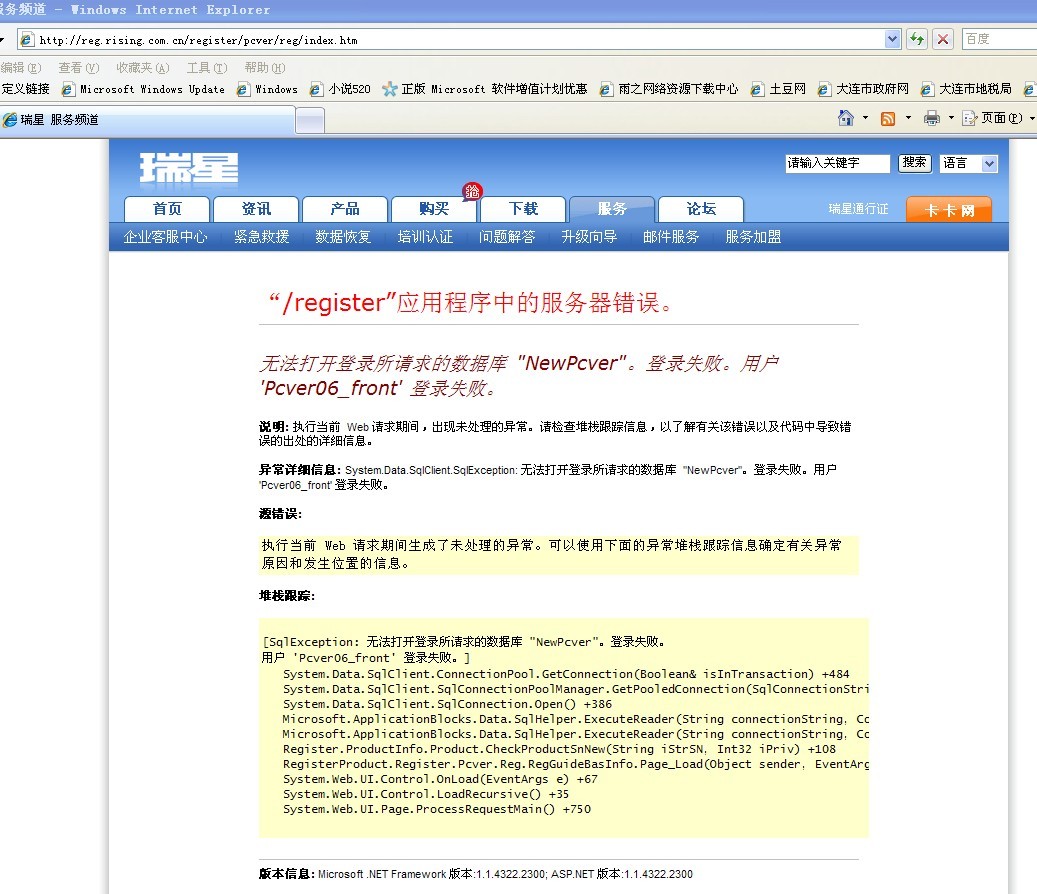Click the page icon beside 土豆网
1037x894 pixels.
757,89
